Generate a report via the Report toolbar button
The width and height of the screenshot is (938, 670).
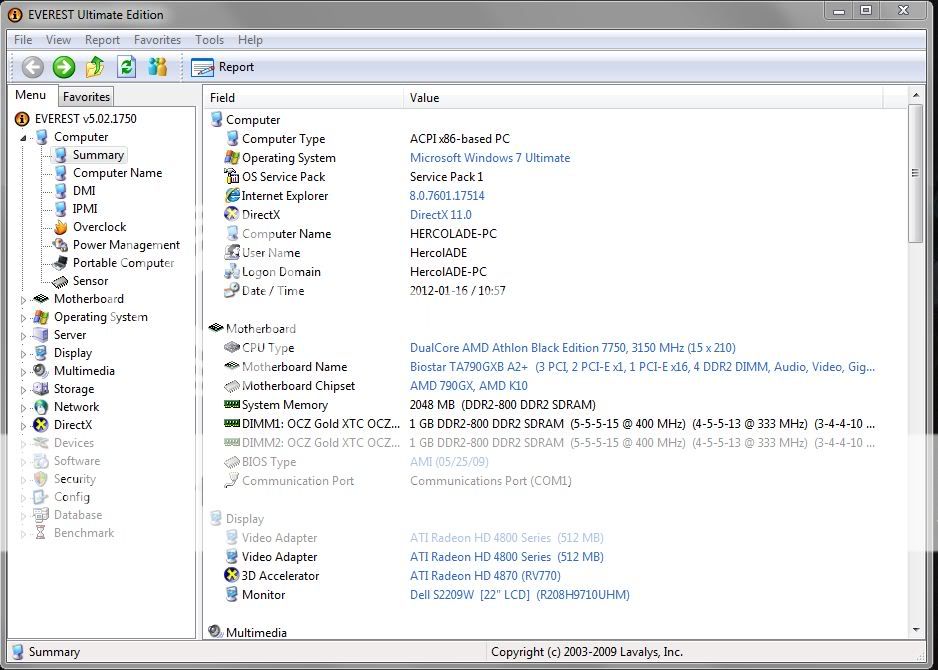[x=223, y=67]
